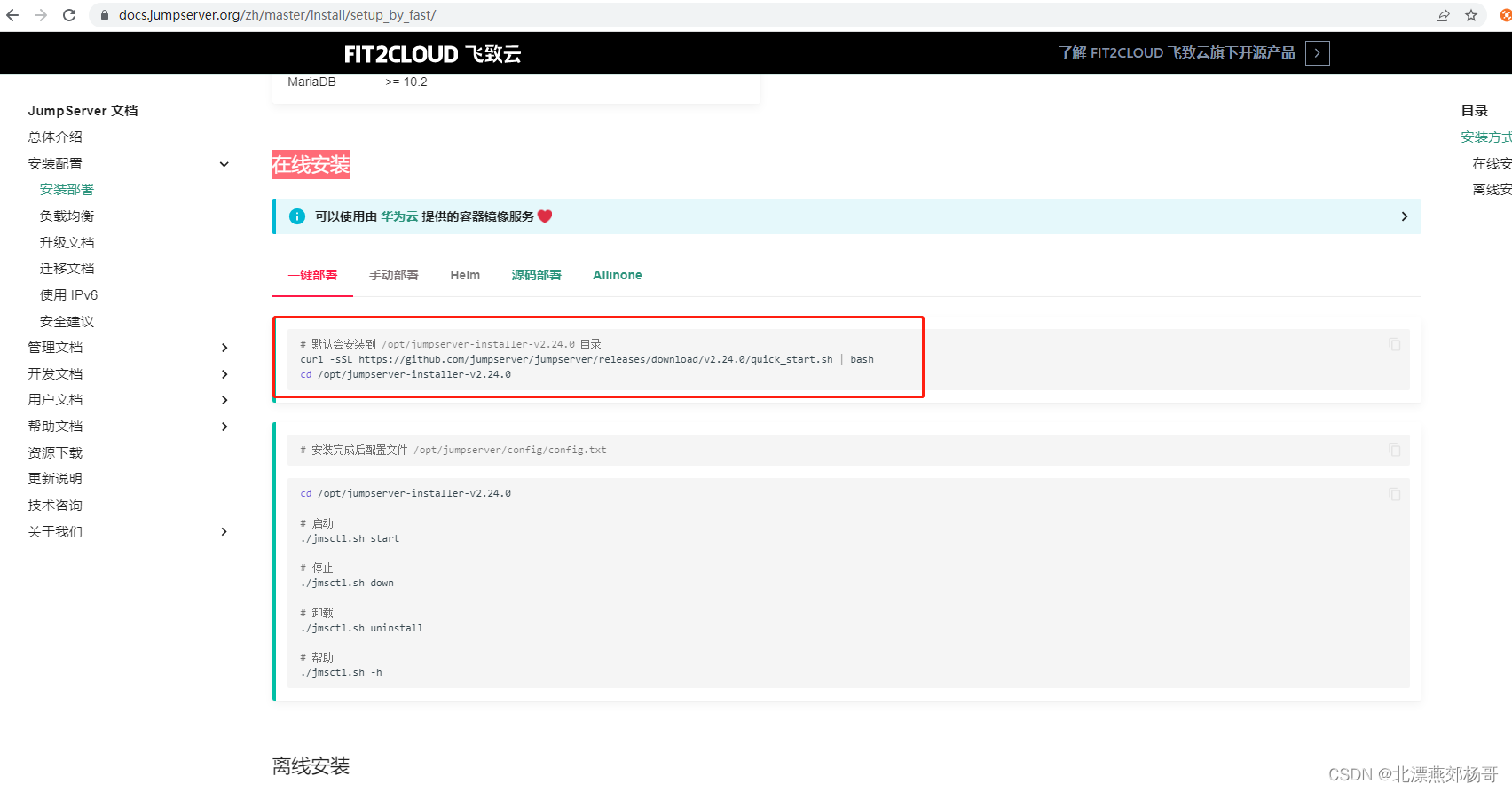This screenshot has width=1512, height=792.
Task: Open 总体介绍 in the sidebar
Action: coord(55,137)
